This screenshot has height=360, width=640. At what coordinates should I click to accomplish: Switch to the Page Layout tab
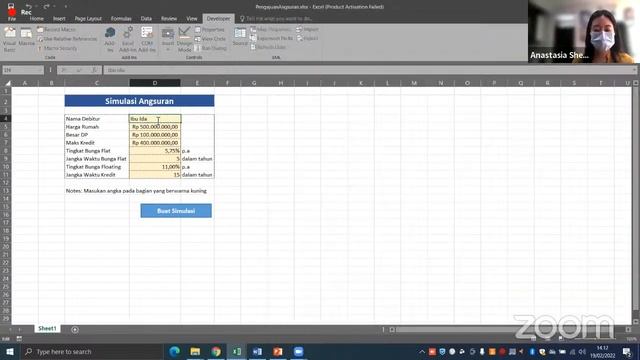click(88, 19)
